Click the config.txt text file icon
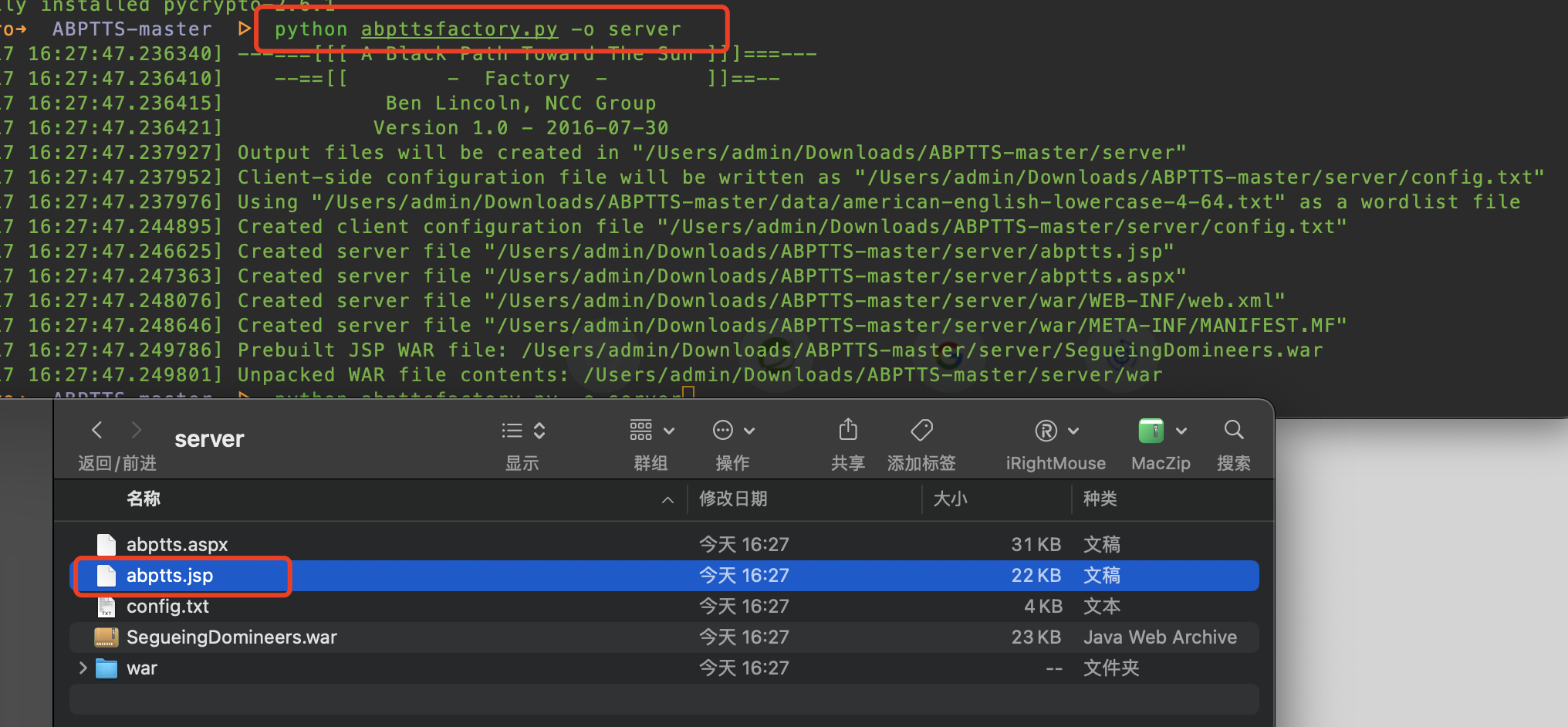The image size is (1568, 727). (106, 607)
